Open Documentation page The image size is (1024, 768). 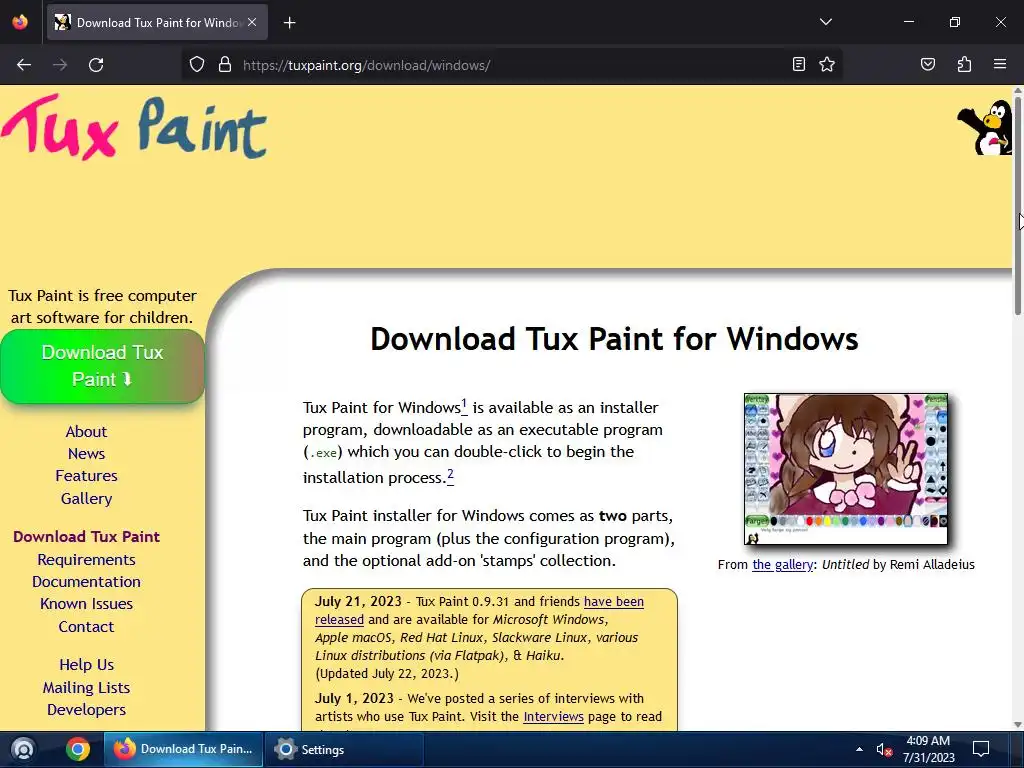coord(86,582)
